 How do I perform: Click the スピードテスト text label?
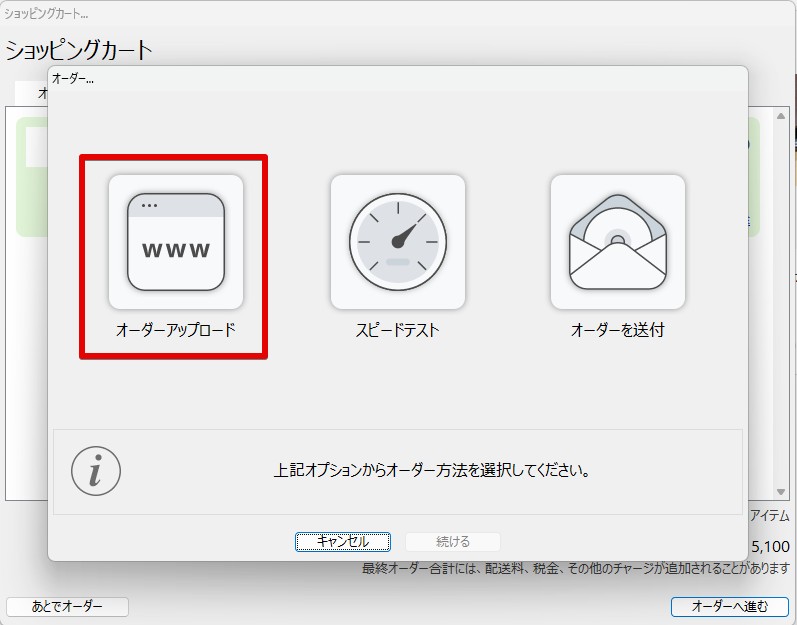point(397,329)
